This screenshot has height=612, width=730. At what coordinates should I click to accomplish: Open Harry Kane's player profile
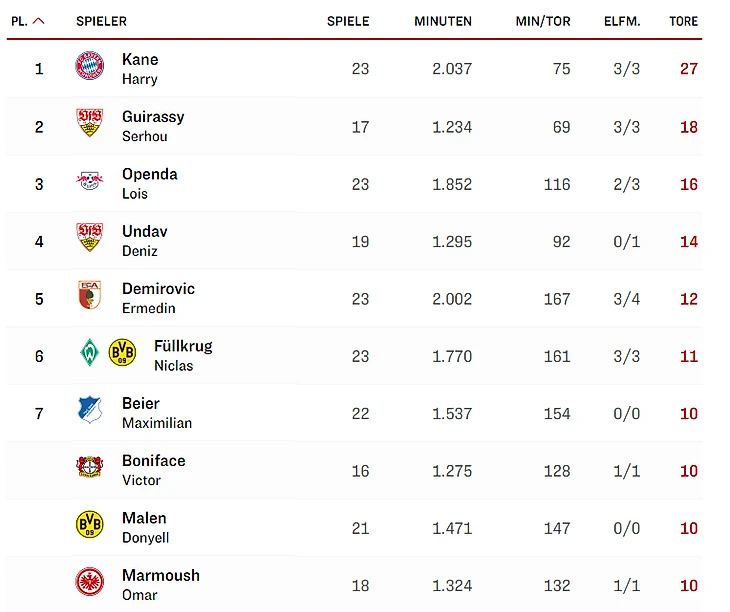[x=140, y=68]
